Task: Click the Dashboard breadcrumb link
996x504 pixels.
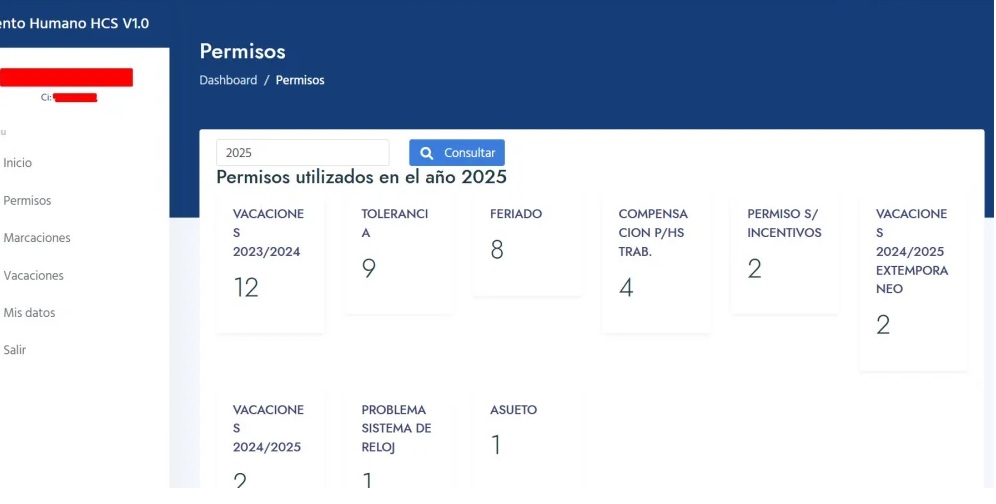Action: pos(228,80)
